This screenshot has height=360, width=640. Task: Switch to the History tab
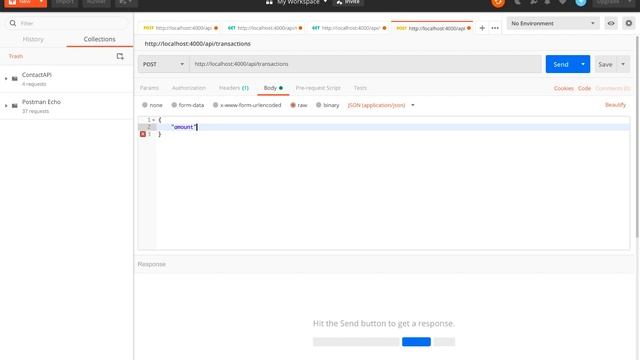pos(33,39)
